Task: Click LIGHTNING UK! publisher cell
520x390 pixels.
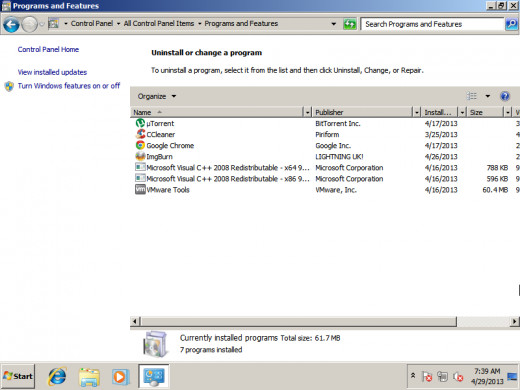Action: coord(339,156)
